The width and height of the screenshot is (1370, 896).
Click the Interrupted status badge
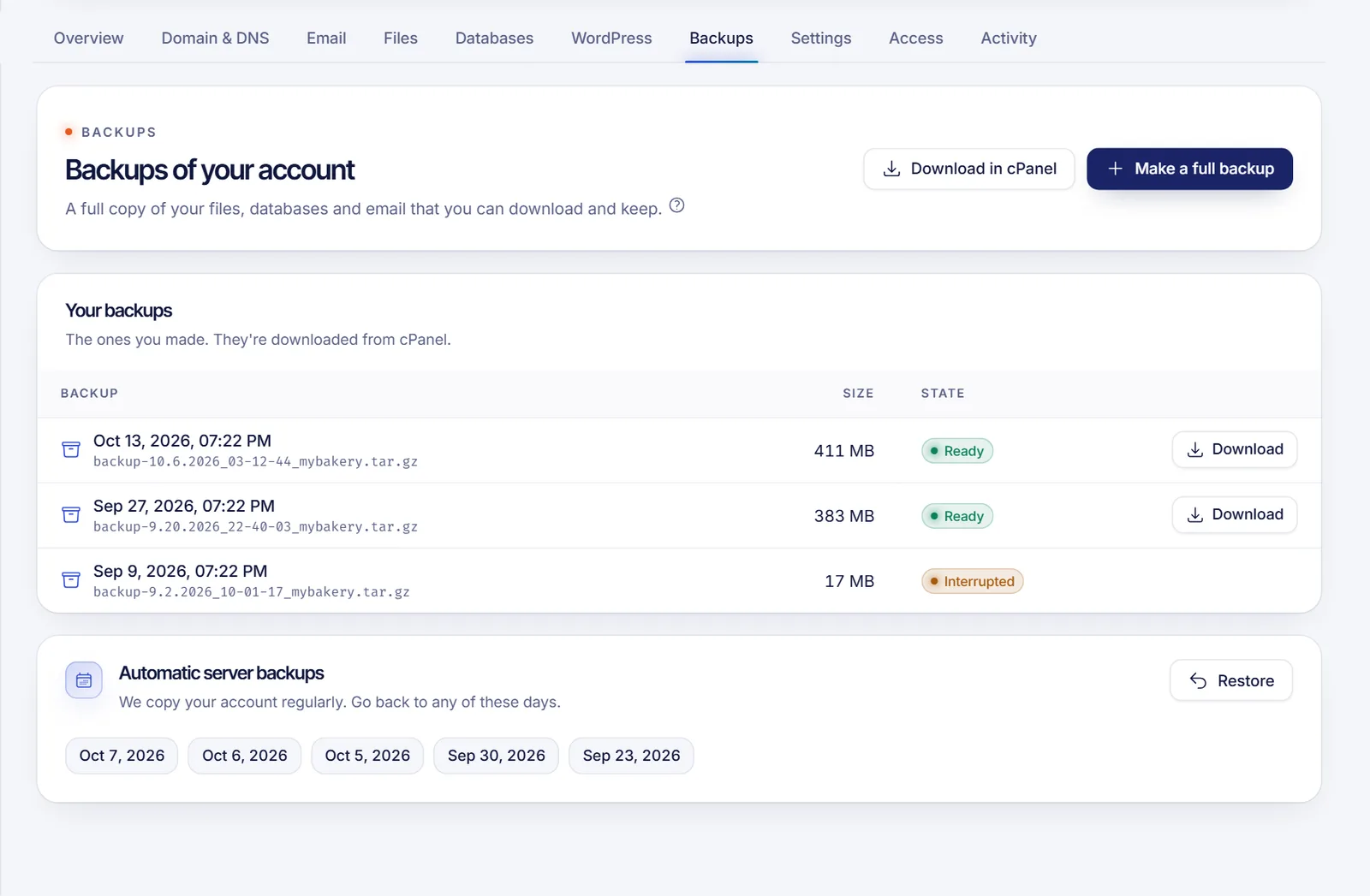pos(972,581)
